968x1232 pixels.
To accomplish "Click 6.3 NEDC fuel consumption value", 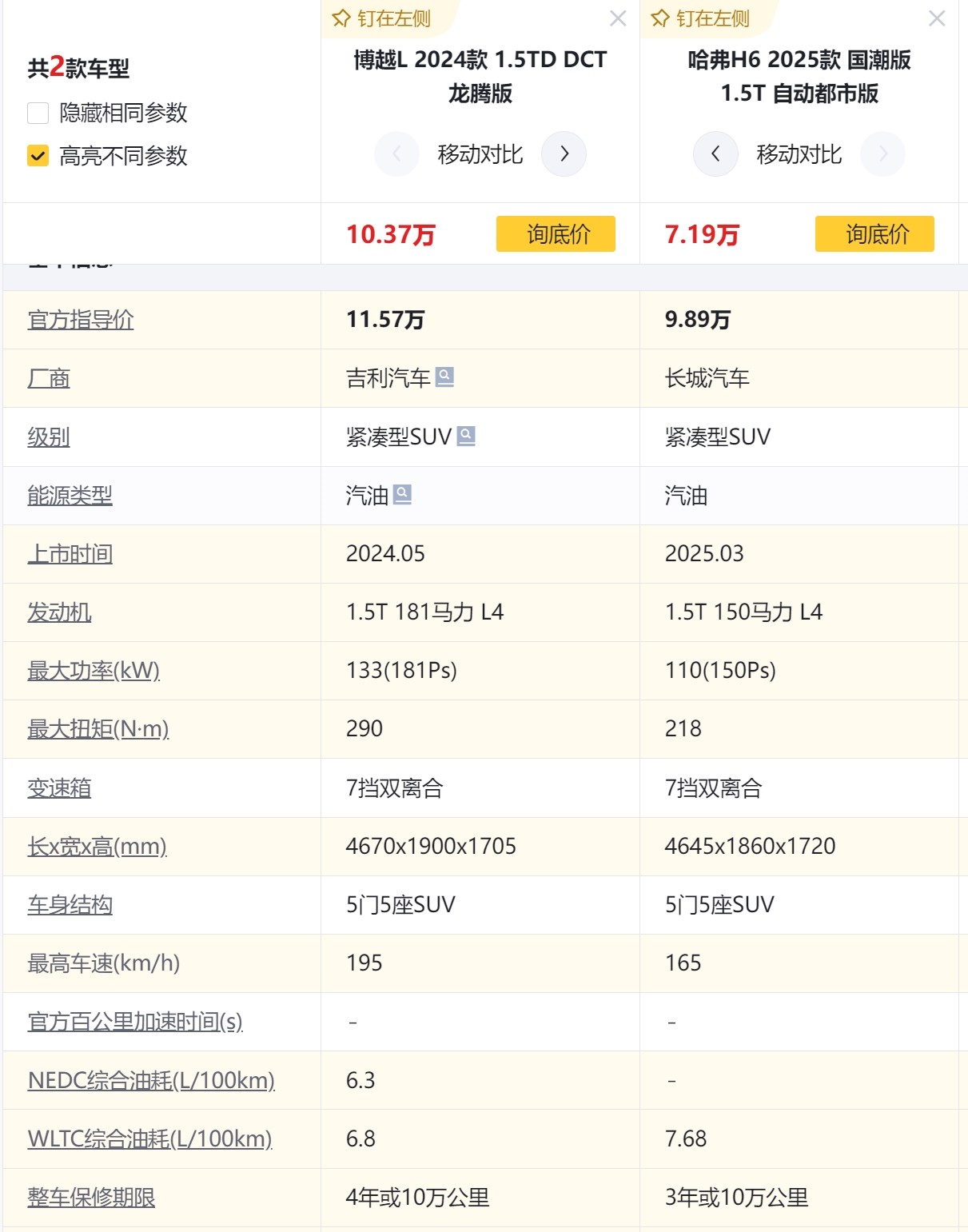I will click(361, 1081).
